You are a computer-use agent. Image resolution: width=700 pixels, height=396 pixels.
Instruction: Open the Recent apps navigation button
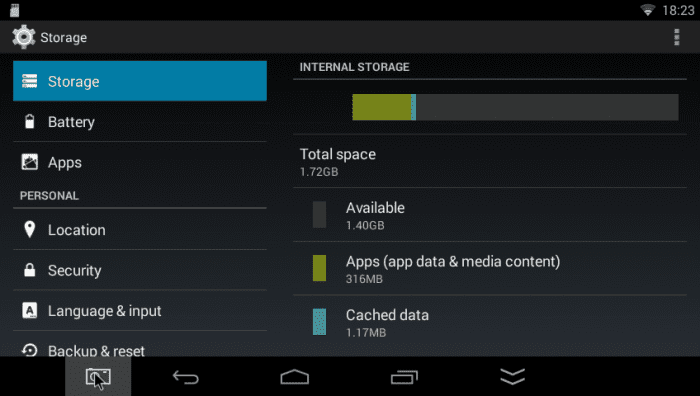pos(404,377)
